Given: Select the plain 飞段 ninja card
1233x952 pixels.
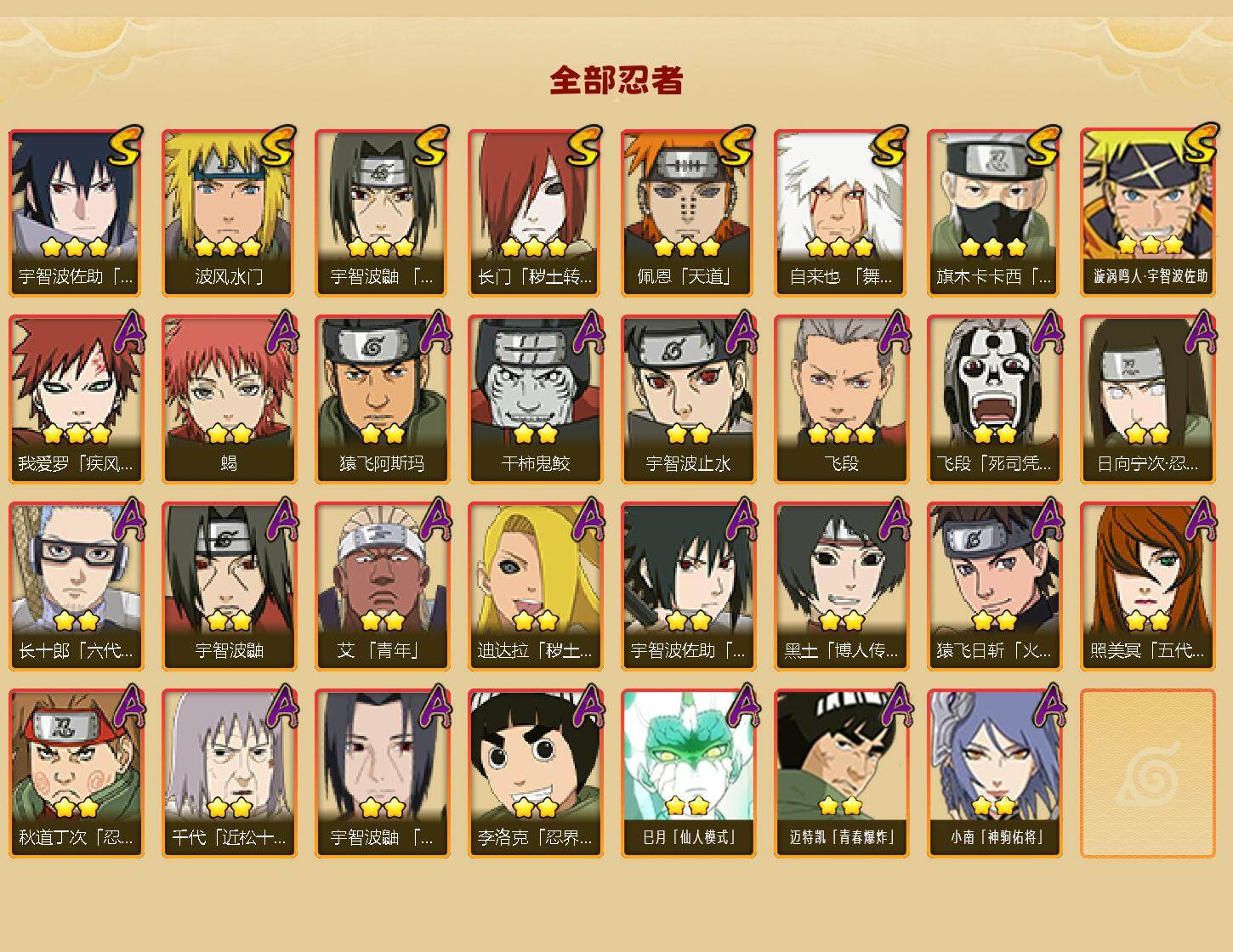Looking at the screenshot, I should point(841,399).
